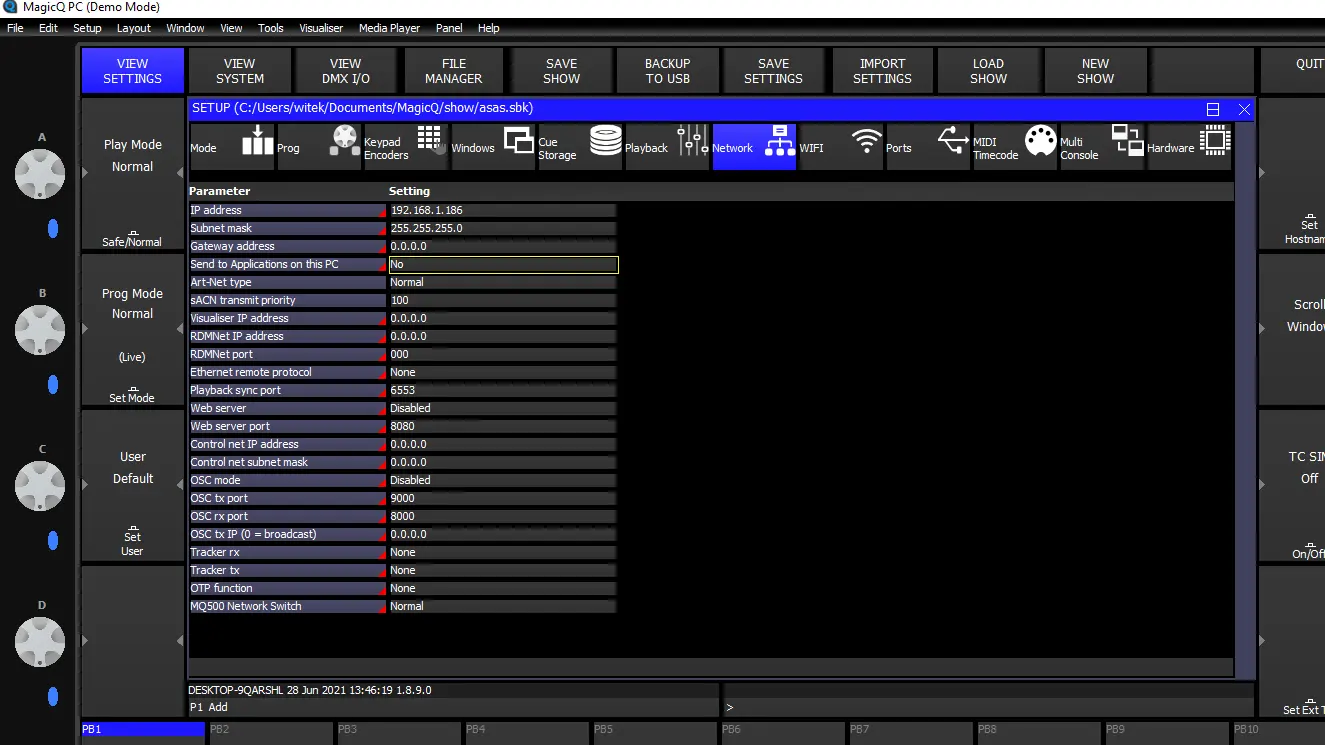Click the Save Settings button
This screenshot has height=745, width=1325.
click(x=774, y=71)
